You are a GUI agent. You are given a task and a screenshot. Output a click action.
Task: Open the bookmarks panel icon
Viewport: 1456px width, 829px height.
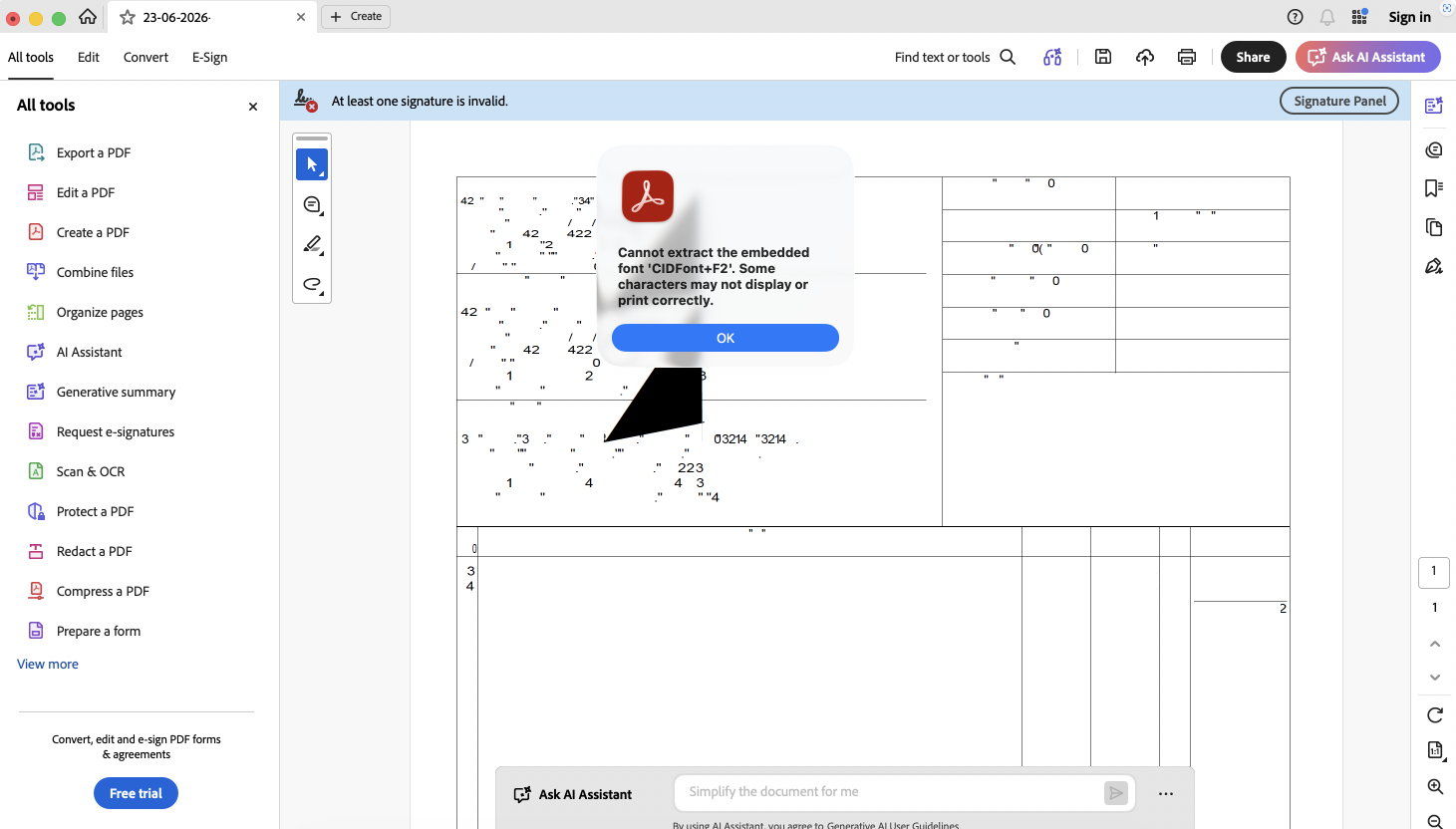pyautogui.click(x=1434, y=188)
